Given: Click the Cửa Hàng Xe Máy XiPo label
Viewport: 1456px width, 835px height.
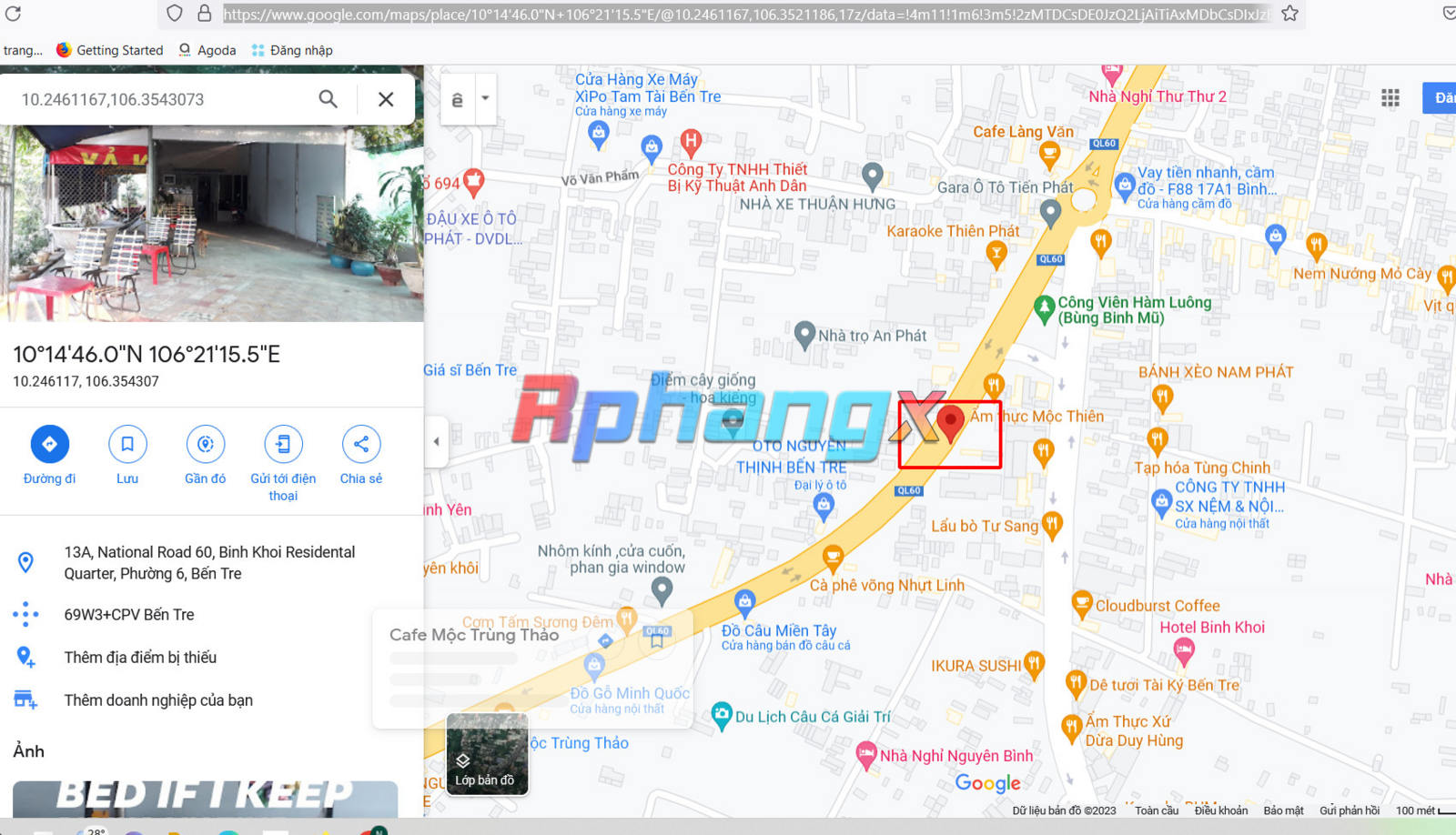Looking at the screenshot, I should click(x=648, y=88).
